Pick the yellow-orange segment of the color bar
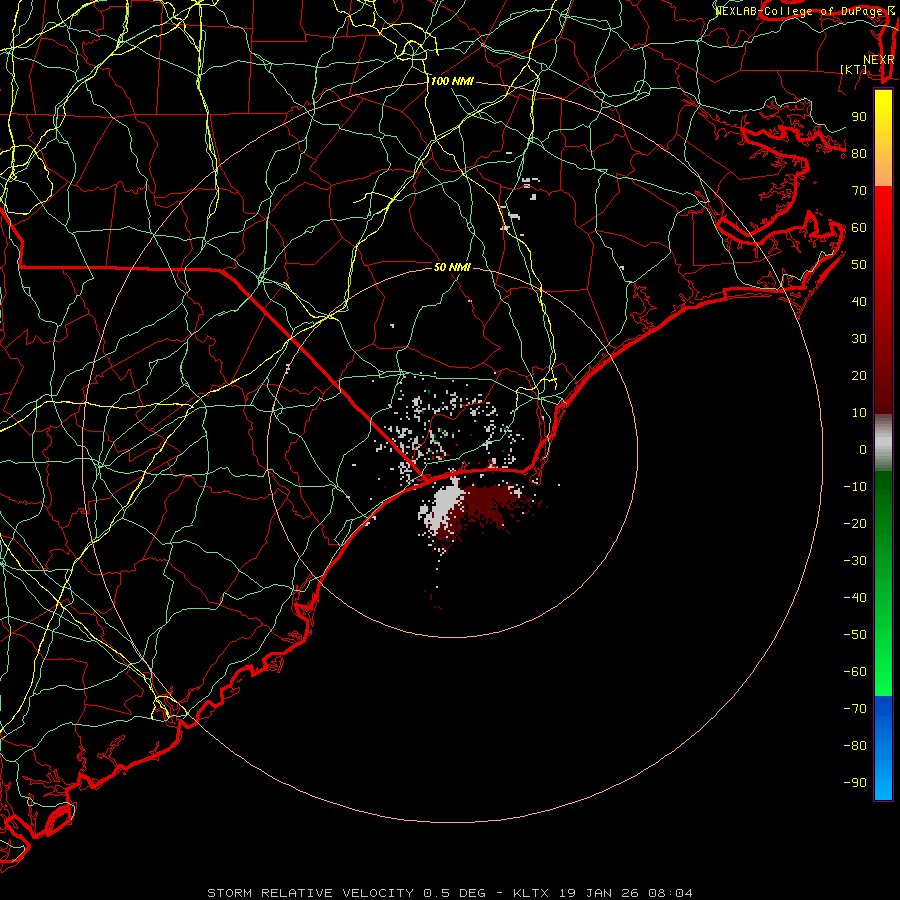This screenshot has width=900, height=900. click(x=883, y=138)
